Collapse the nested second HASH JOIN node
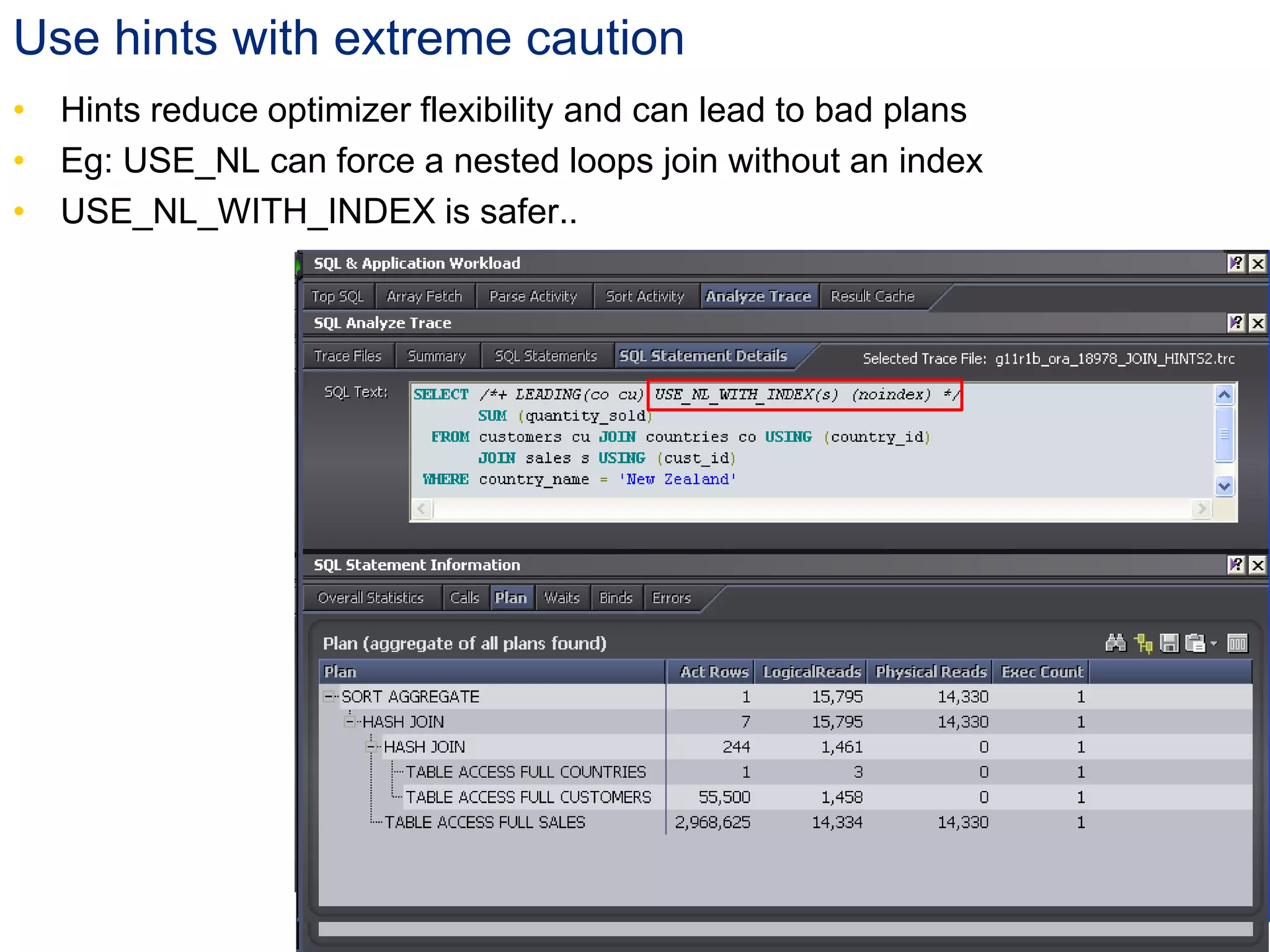1270x952 pixels. pyautogui.click(x=371, y=747)
